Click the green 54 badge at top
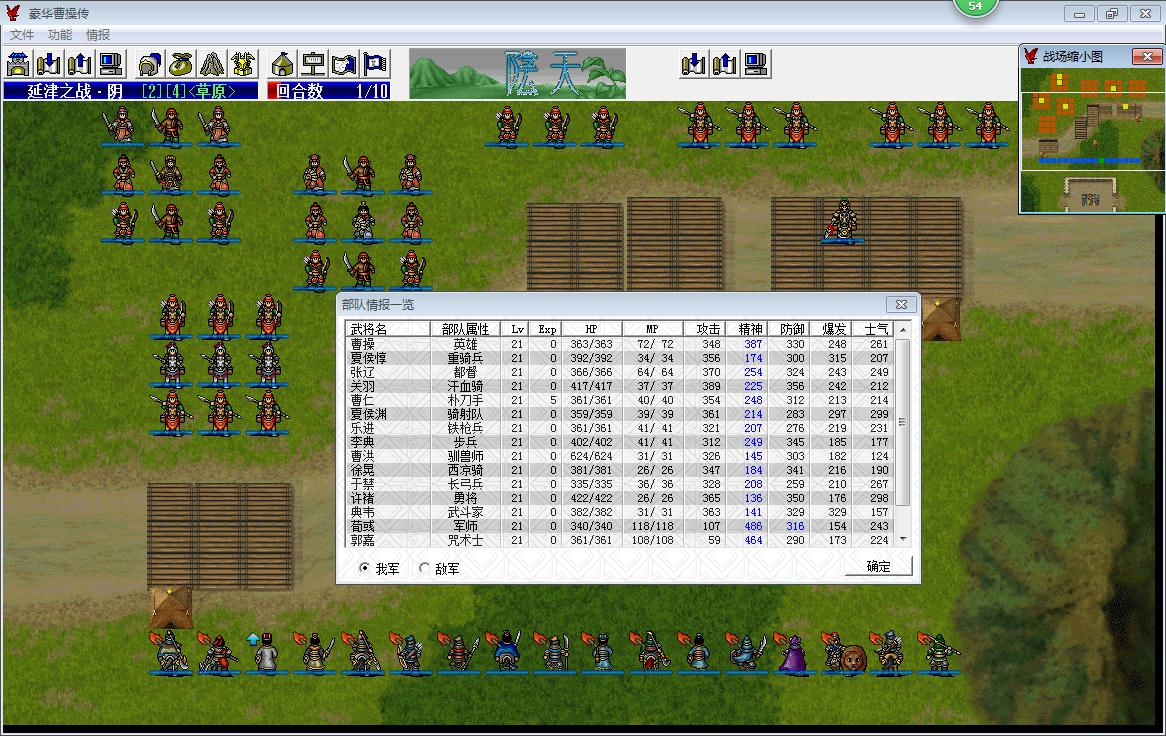This screenshot has height=736, width=1166. [975, 7]
